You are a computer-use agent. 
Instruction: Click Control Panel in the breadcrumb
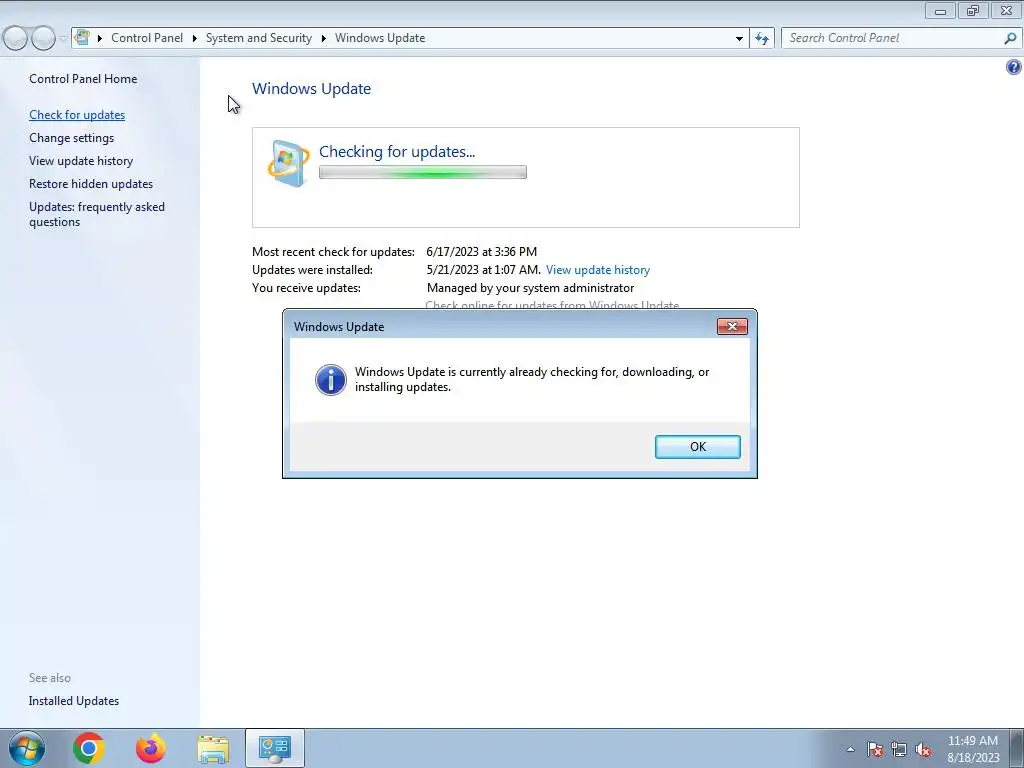[x=147, y=38]
